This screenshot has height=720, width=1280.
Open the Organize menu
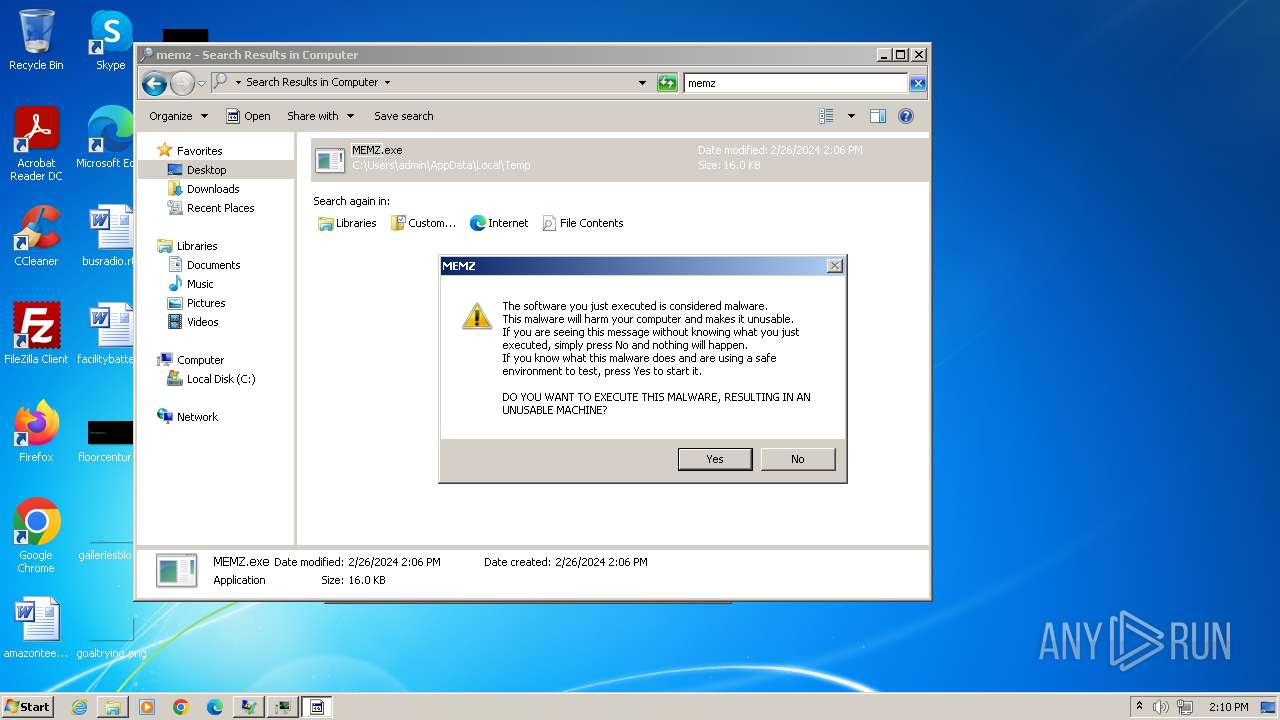pyautogui.click(x=178, y=116)
